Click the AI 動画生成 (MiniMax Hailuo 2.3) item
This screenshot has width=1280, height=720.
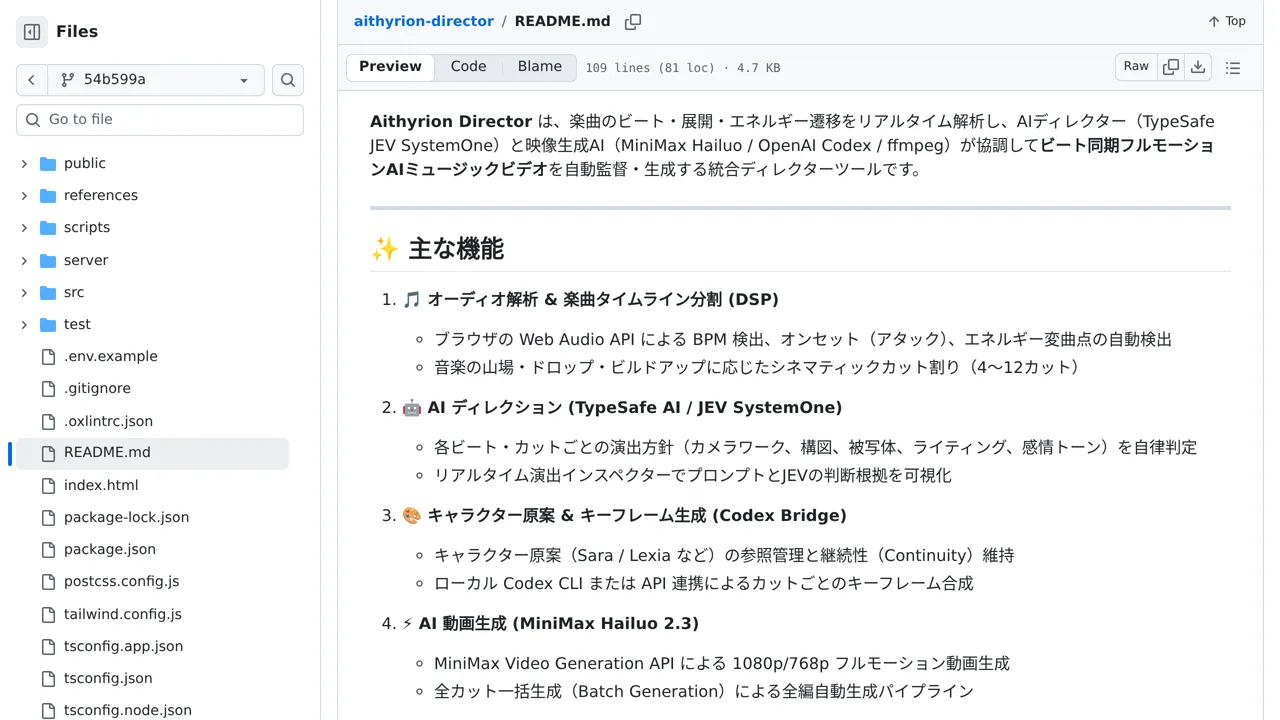[x=559, y=624]
